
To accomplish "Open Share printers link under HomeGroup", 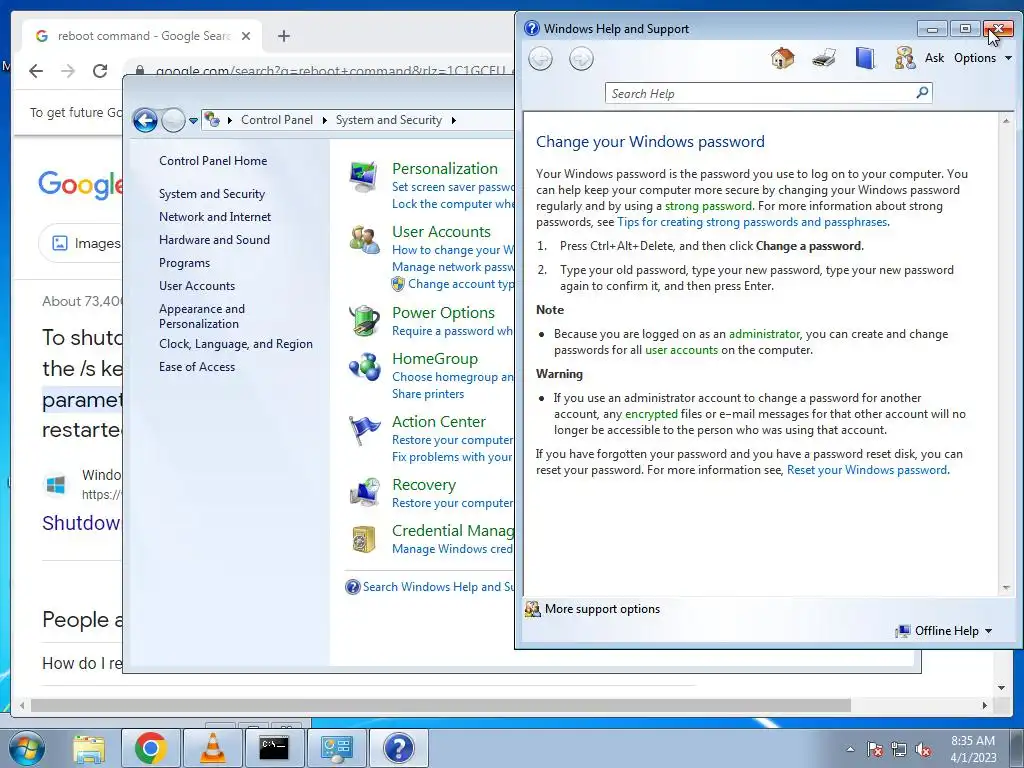I will 428,394.
